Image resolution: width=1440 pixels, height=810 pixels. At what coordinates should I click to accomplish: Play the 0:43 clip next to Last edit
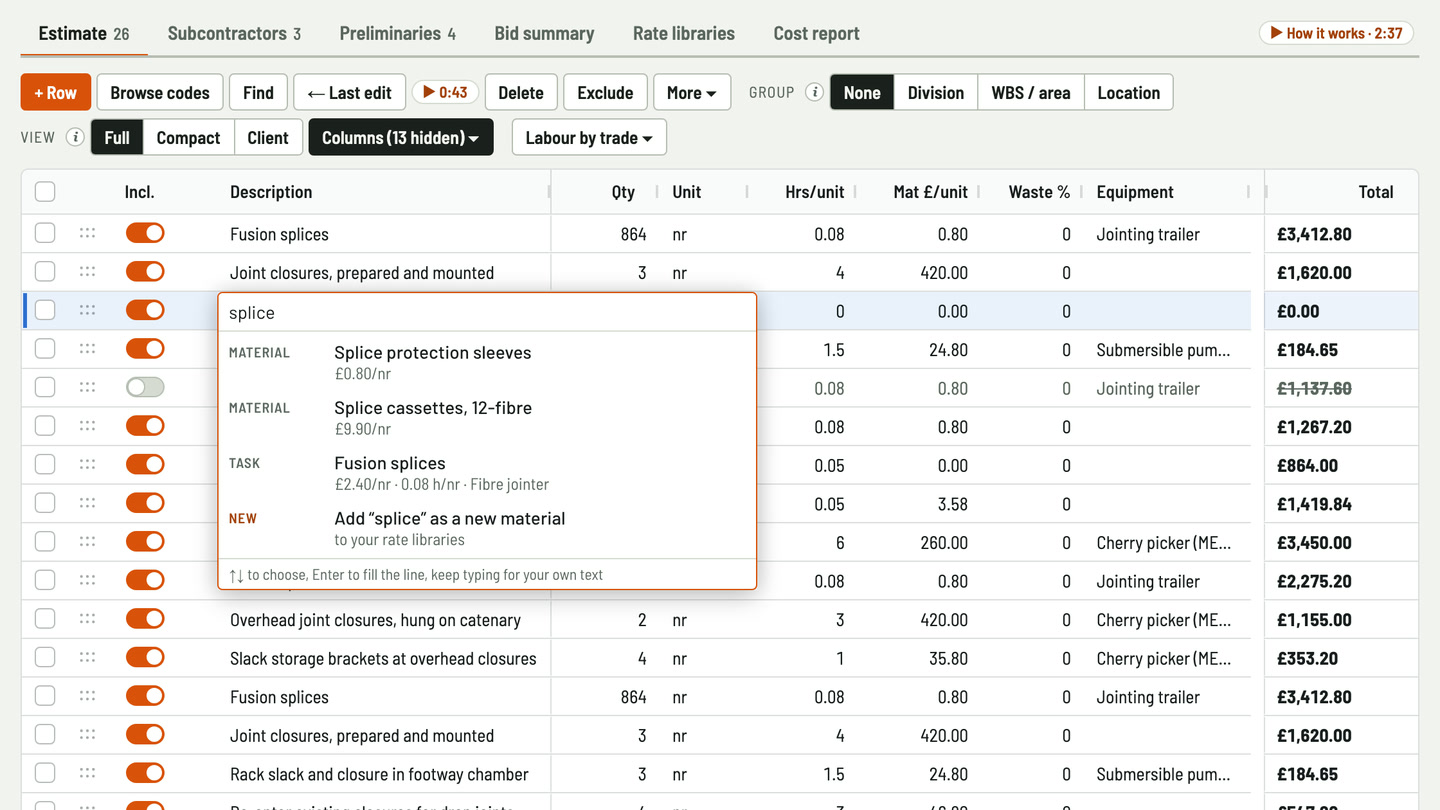tap(445, 93)
